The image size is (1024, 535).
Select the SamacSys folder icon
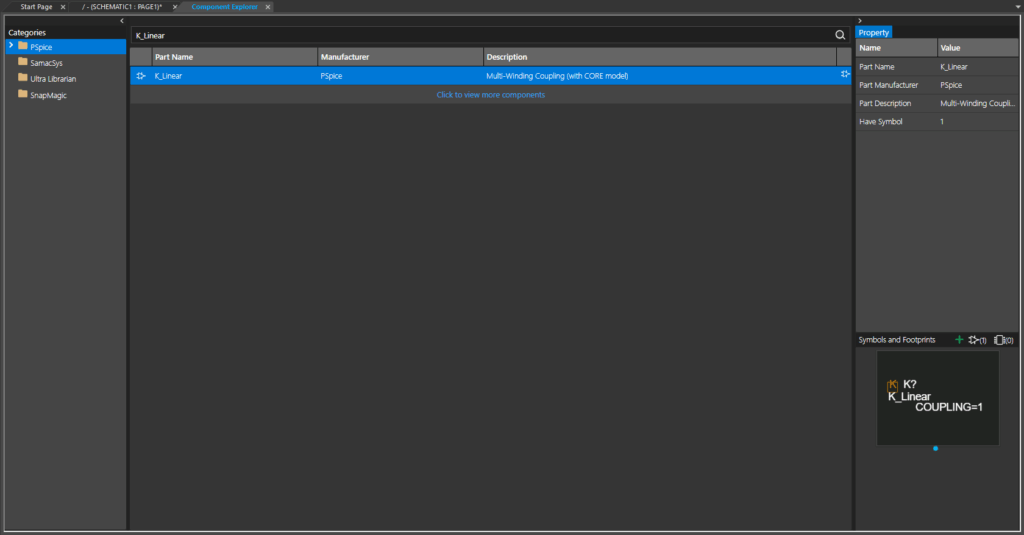23,62
